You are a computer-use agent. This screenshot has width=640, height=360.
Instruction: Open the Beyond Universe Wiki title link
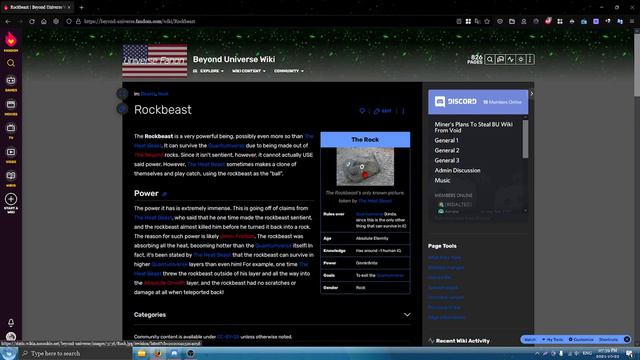coord(234,59)
